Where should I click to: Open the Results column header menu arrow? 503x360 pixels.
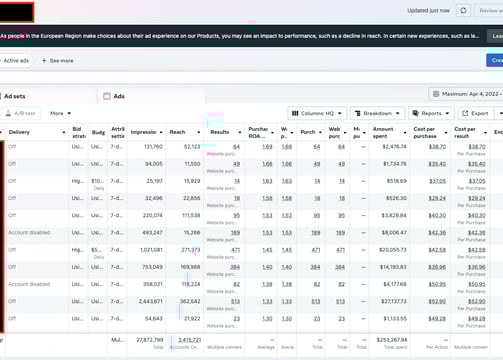tap(240, 132)
